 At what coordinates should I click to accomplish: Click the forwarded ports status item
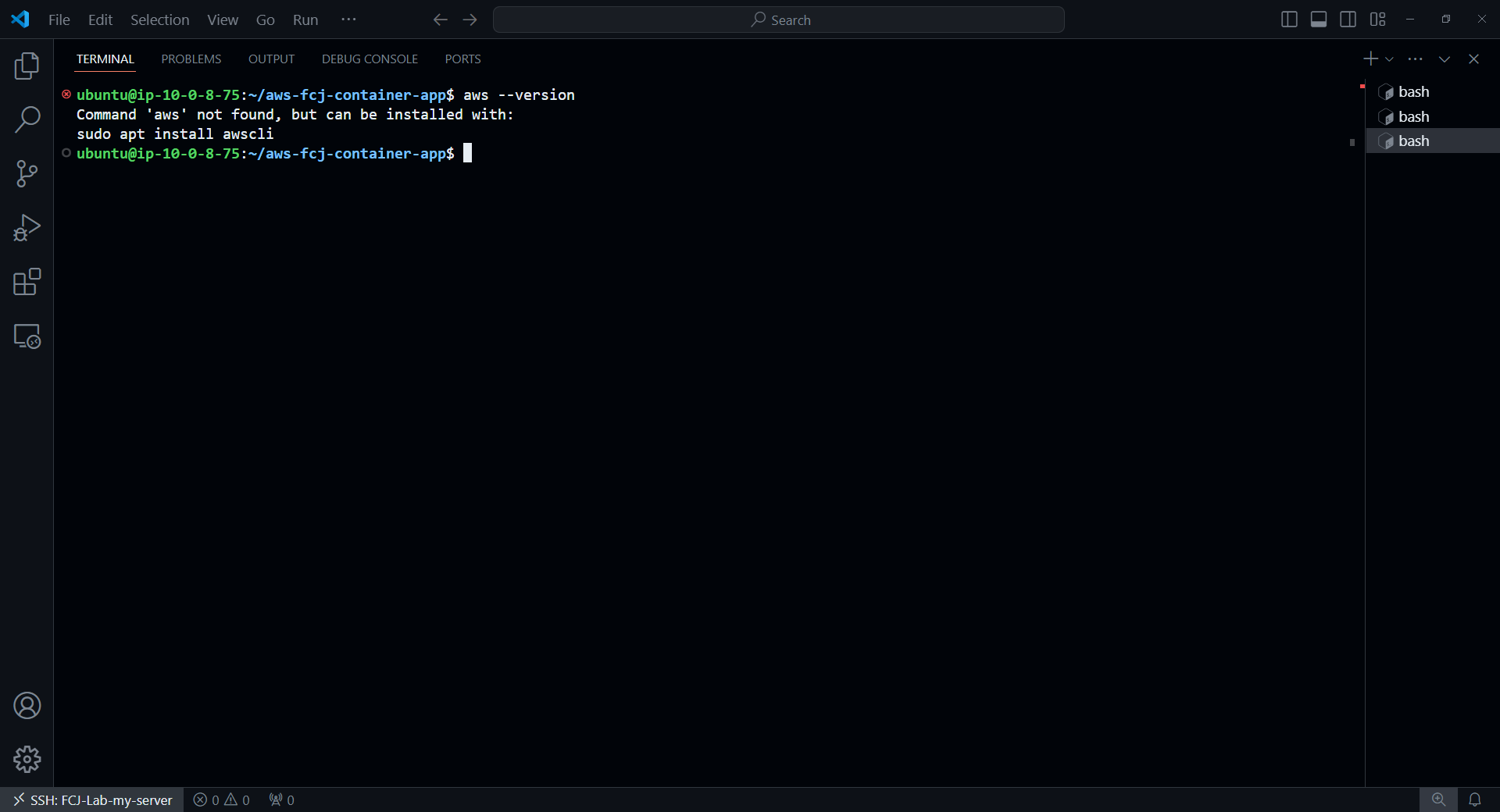(x=282, y=800)
